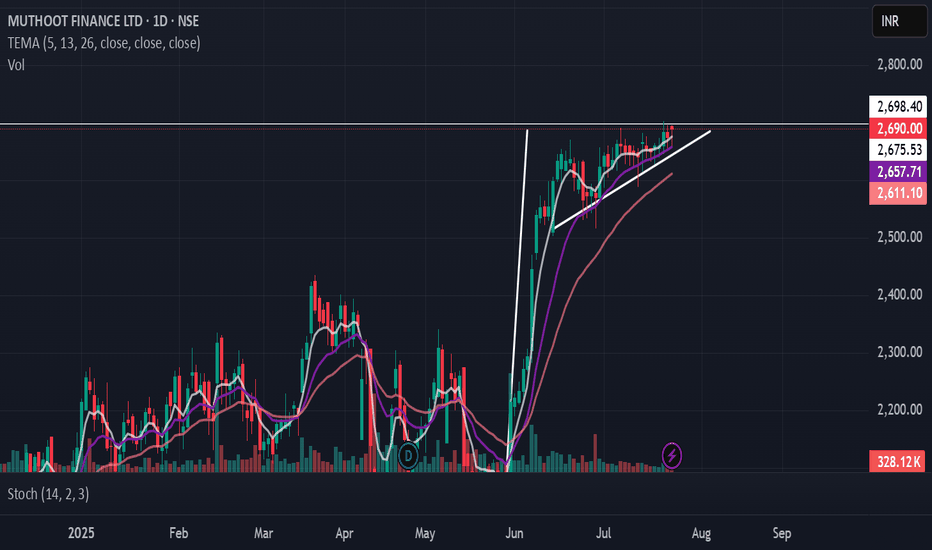This screenshot has width=932, height=550.
Task: Select the Vol indicator legend
Action: pyautogui.click(x=16, y=65)
